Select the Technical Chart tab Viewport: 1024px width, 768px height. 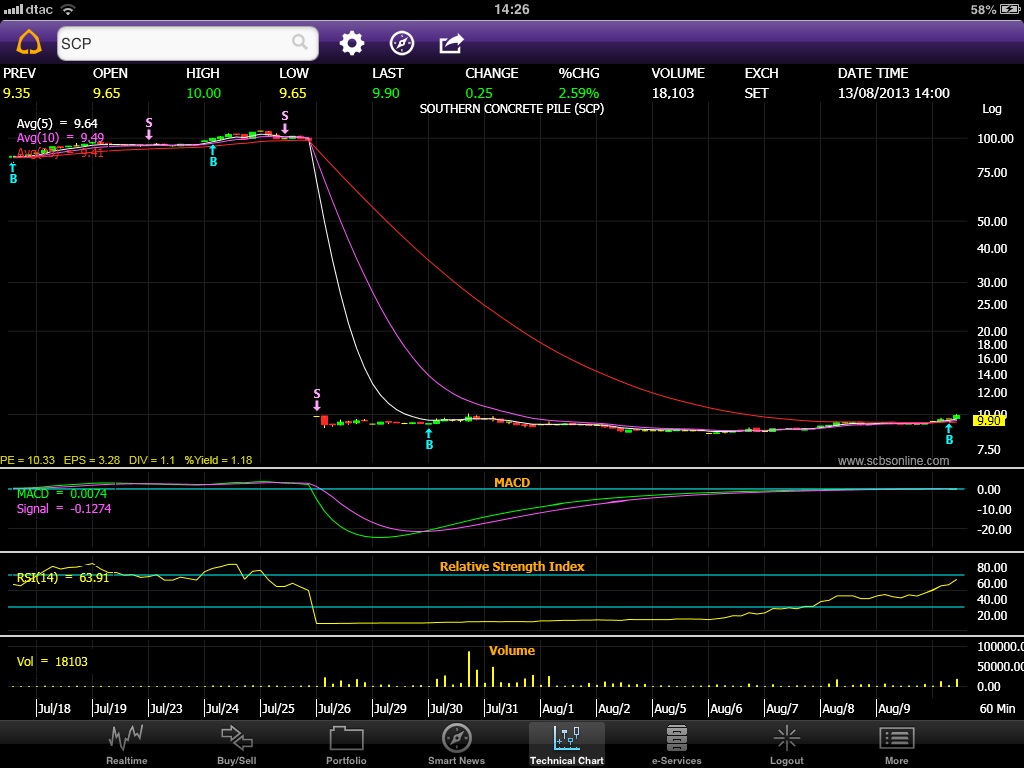pyautogui.click(x=566, y=745)
